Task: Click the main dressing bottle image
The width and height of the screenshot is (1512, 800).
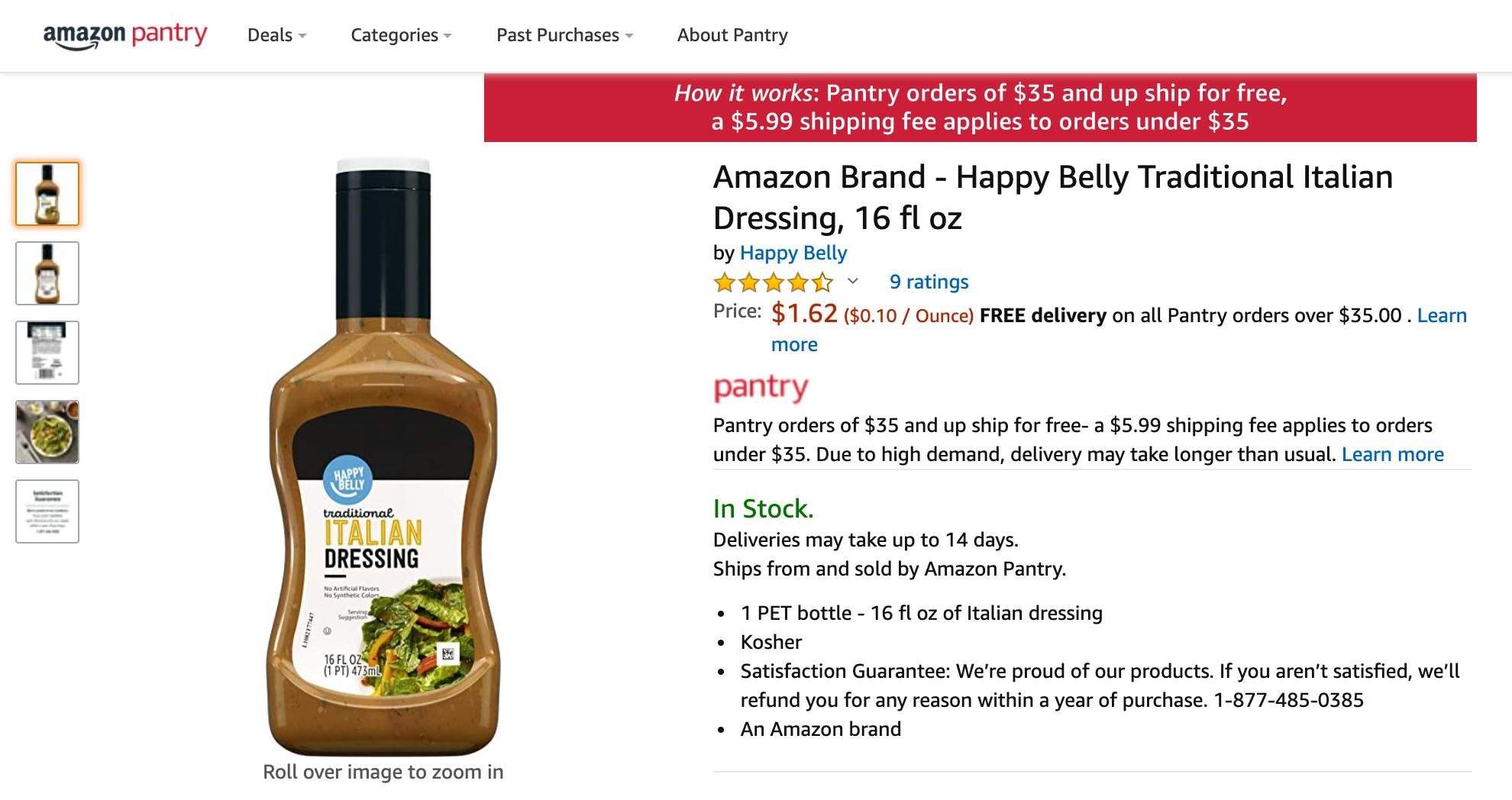Action: (x=383, y=458)
